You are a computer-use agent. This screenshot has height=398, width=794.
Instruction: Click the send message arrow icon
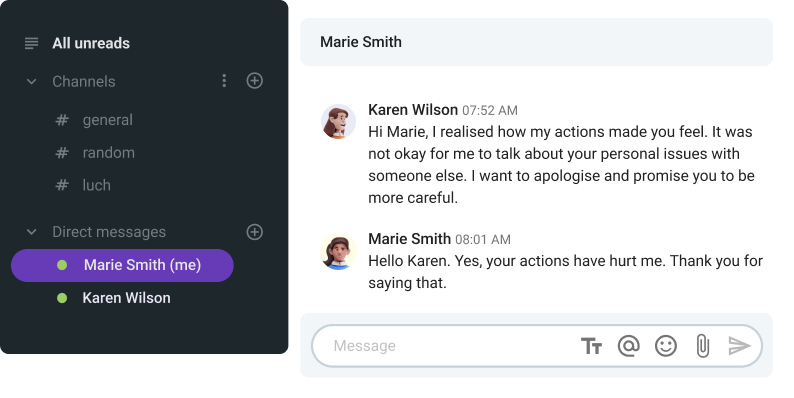click(739, 346)
